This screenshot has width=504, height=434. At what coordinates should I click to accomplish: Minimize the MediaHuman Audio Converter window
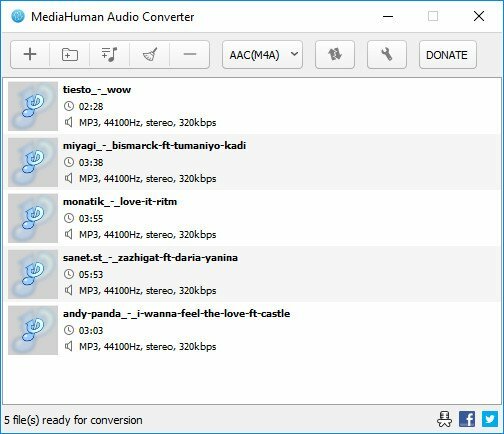388,16
